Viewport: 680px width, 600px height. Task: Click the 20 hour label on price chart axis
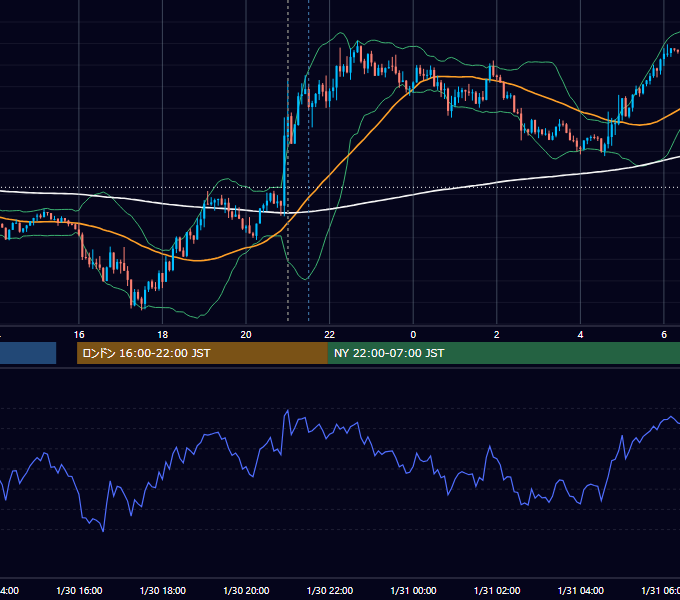point(246,335)
